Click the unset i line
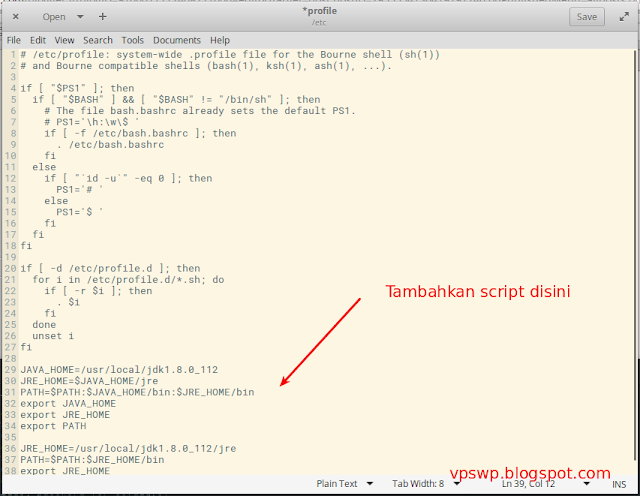640x496 pixels. (53, 336)
